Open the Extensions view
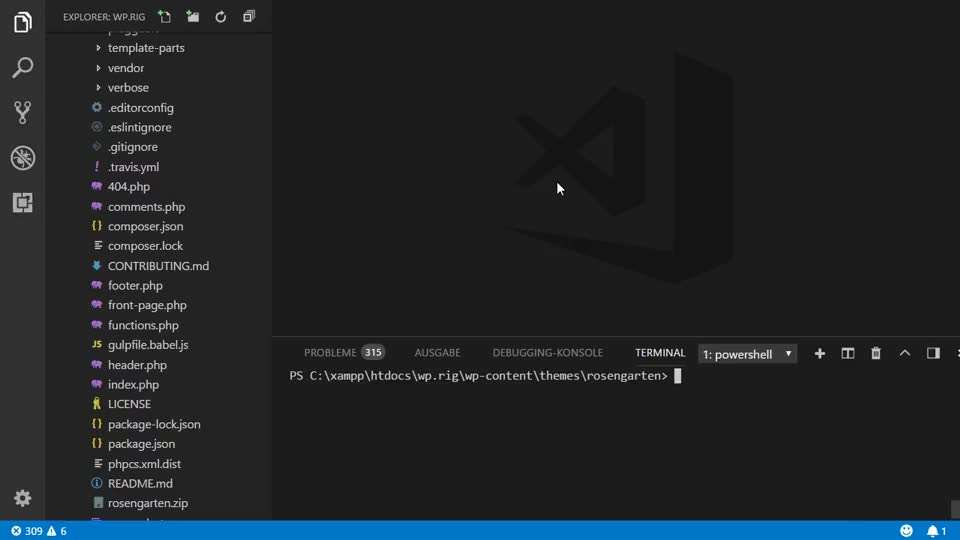Image resolution: width=960 pixels, height=540 pixels. coord(22,203)
